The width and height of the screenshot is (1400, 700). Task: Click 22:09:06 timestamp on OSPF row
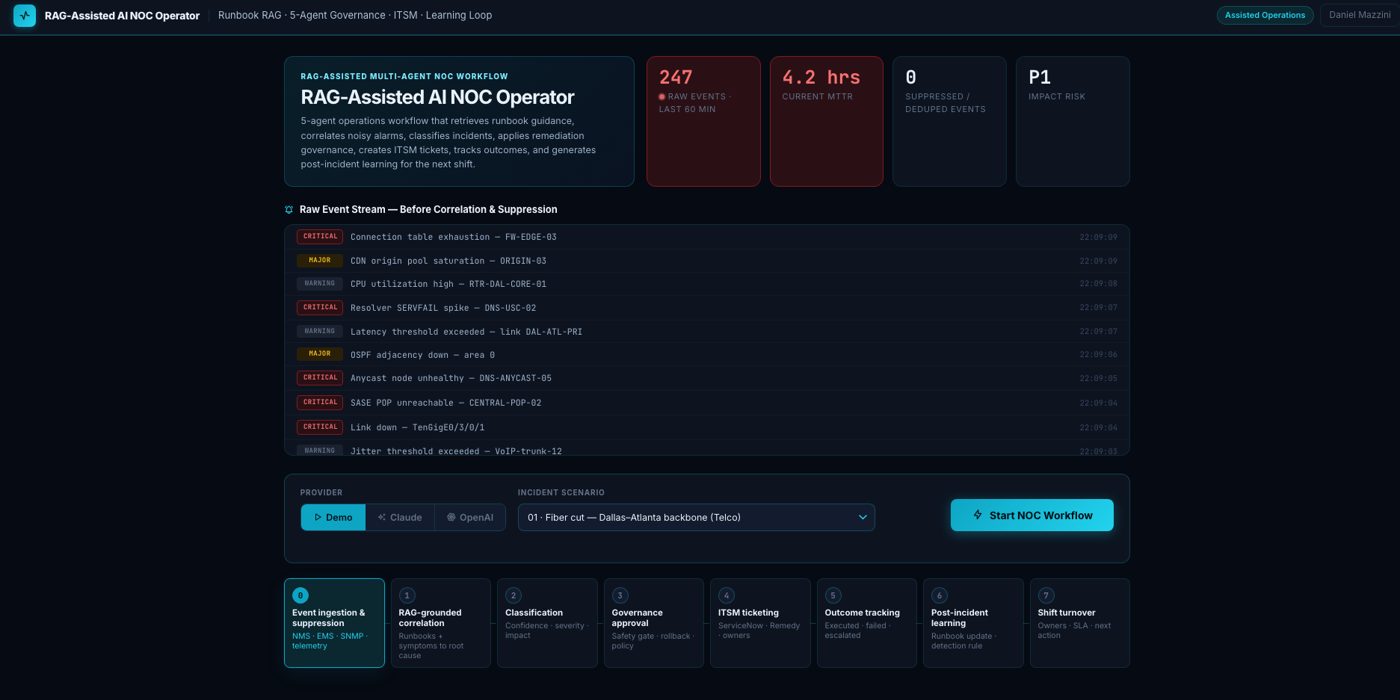tap(1098, 355)
